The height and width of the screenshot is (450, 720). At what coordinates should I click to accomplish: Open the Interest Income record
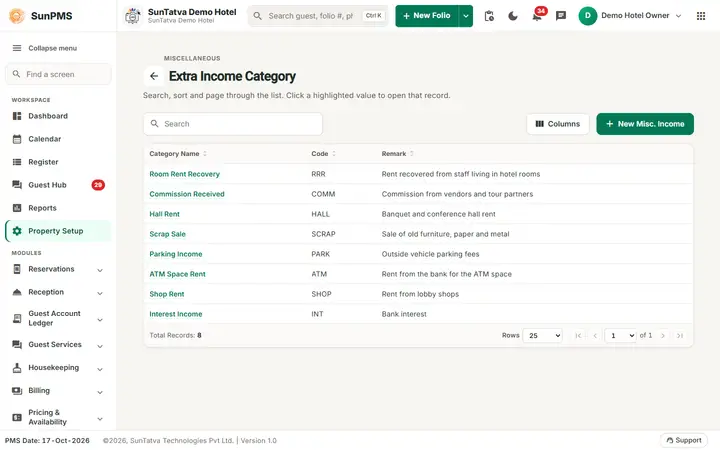pos(176,314)
